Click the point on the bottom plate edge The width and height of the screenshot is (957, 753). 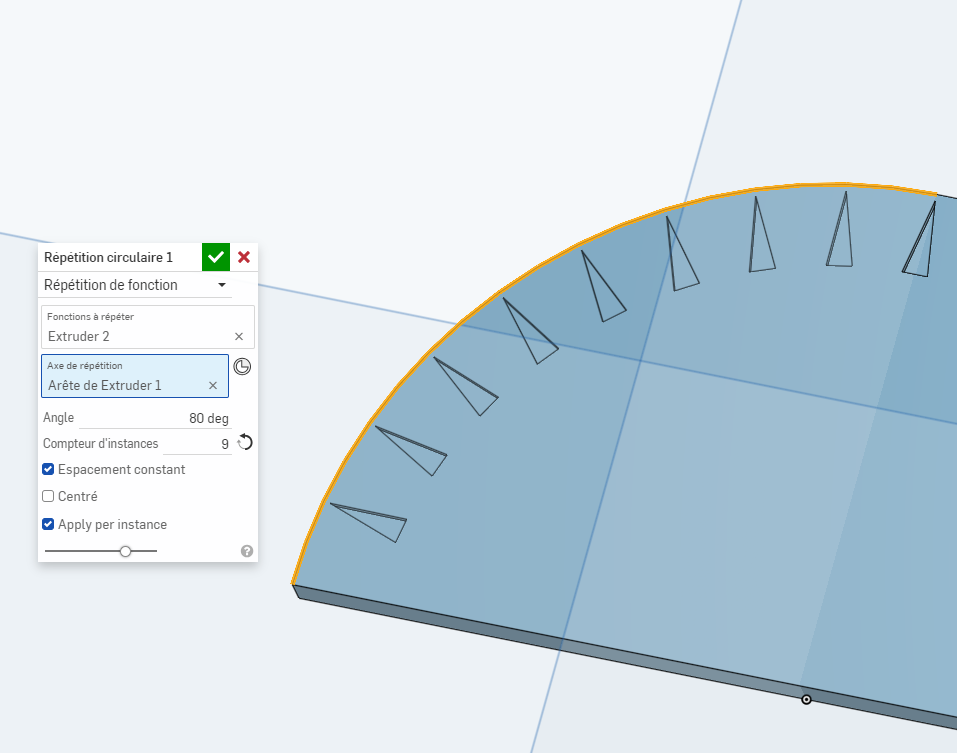(806, 699)
